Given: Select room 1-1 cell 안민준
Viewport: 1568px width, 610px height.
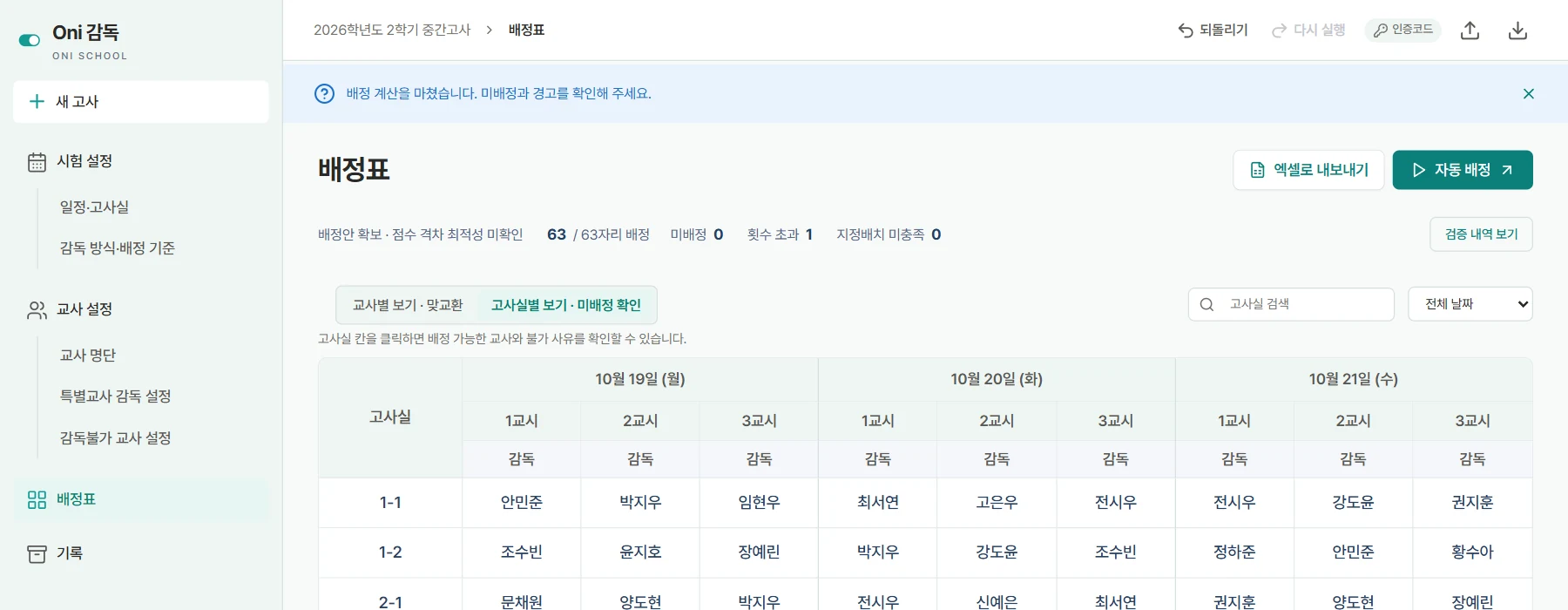Looking at the screenshot, I should 522,503.
